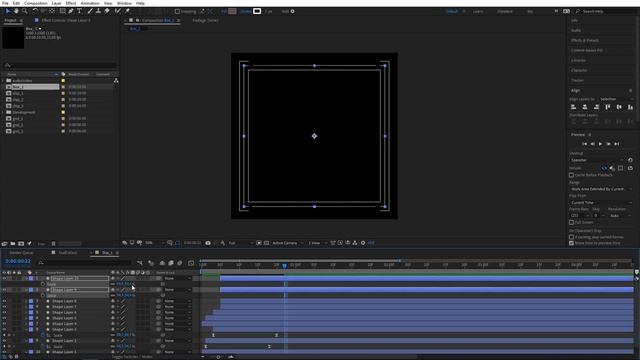
Task: Play preview in Preview panel
Action: [x=600, y=144]
